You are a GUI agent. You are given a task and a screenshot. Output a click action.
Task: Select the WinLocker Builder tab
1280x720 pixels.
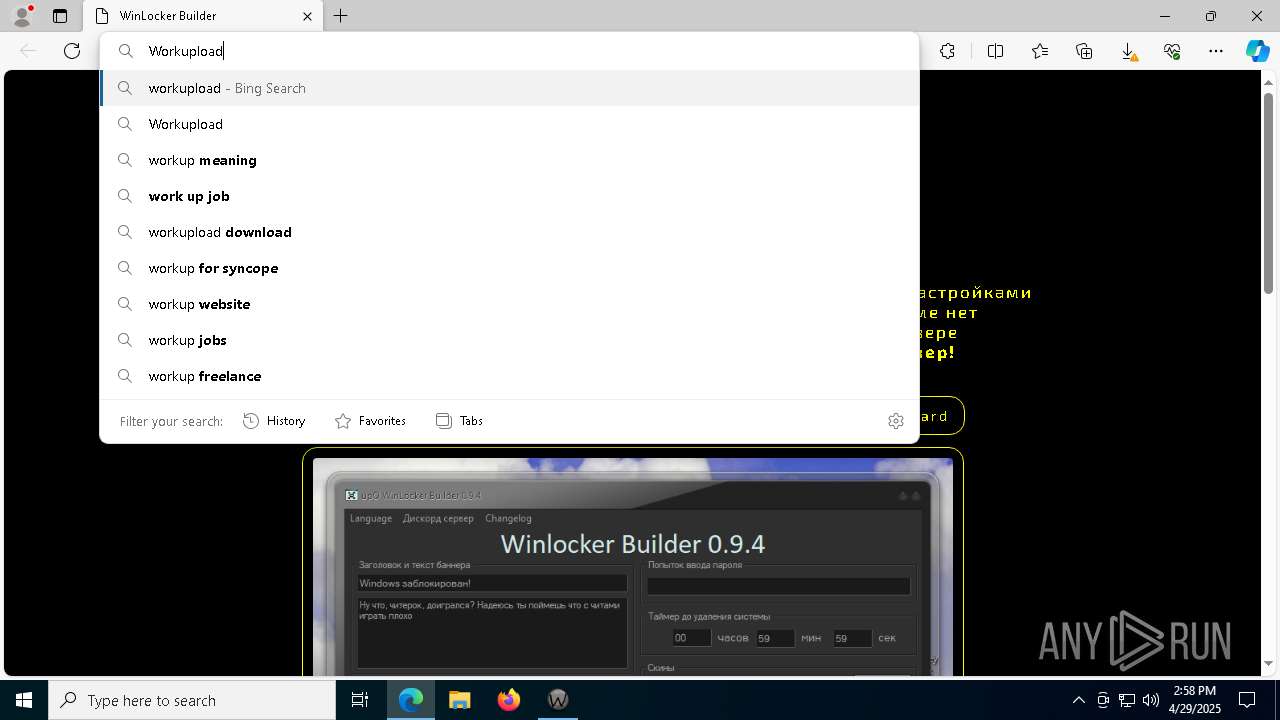pos(203,16)
